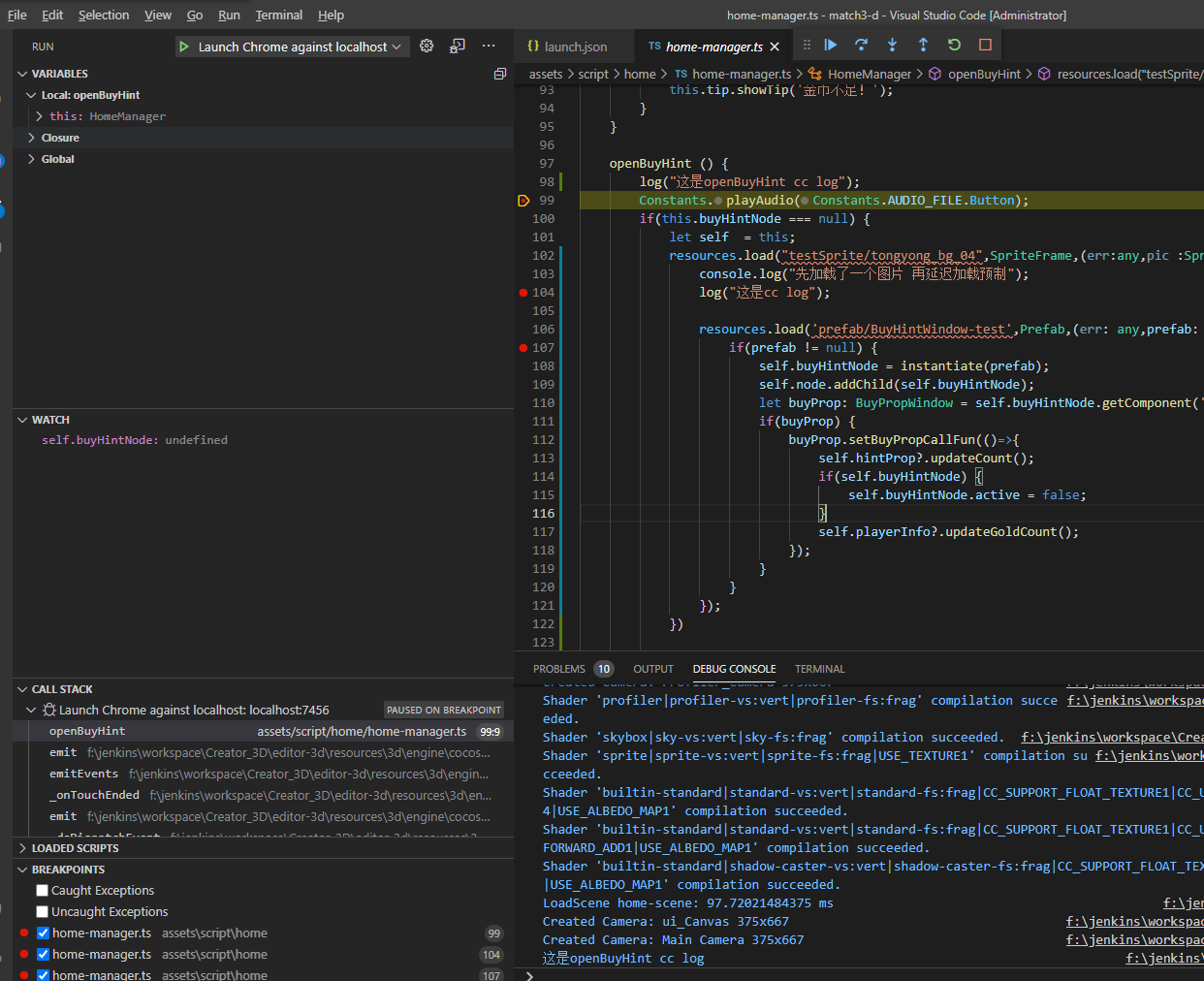Start debugging with the green play icon
Viewport: 1204px width, 981px height.
pos(184,47)
